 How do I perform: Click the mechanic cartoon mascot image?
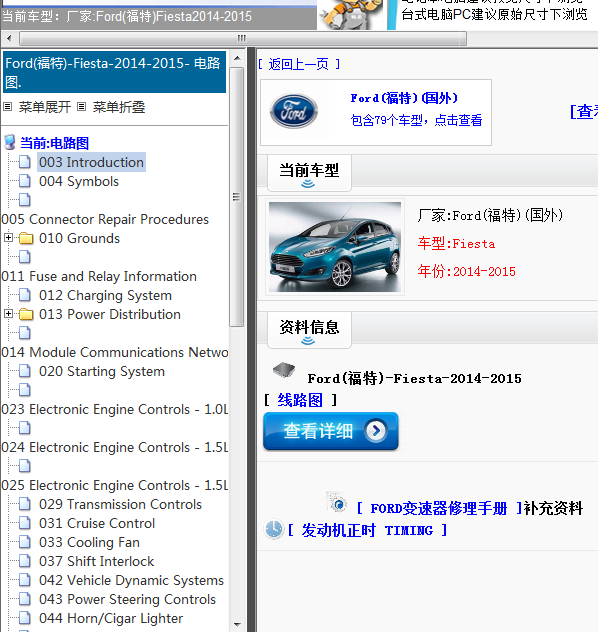(351, 15)
